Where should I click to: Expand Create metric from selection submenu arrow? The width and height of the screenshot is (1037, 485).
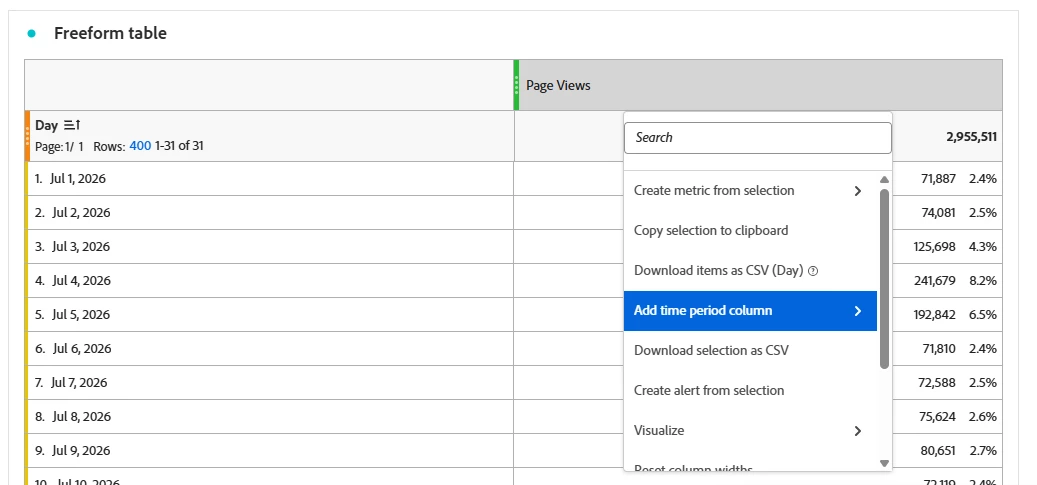point(858,191)
